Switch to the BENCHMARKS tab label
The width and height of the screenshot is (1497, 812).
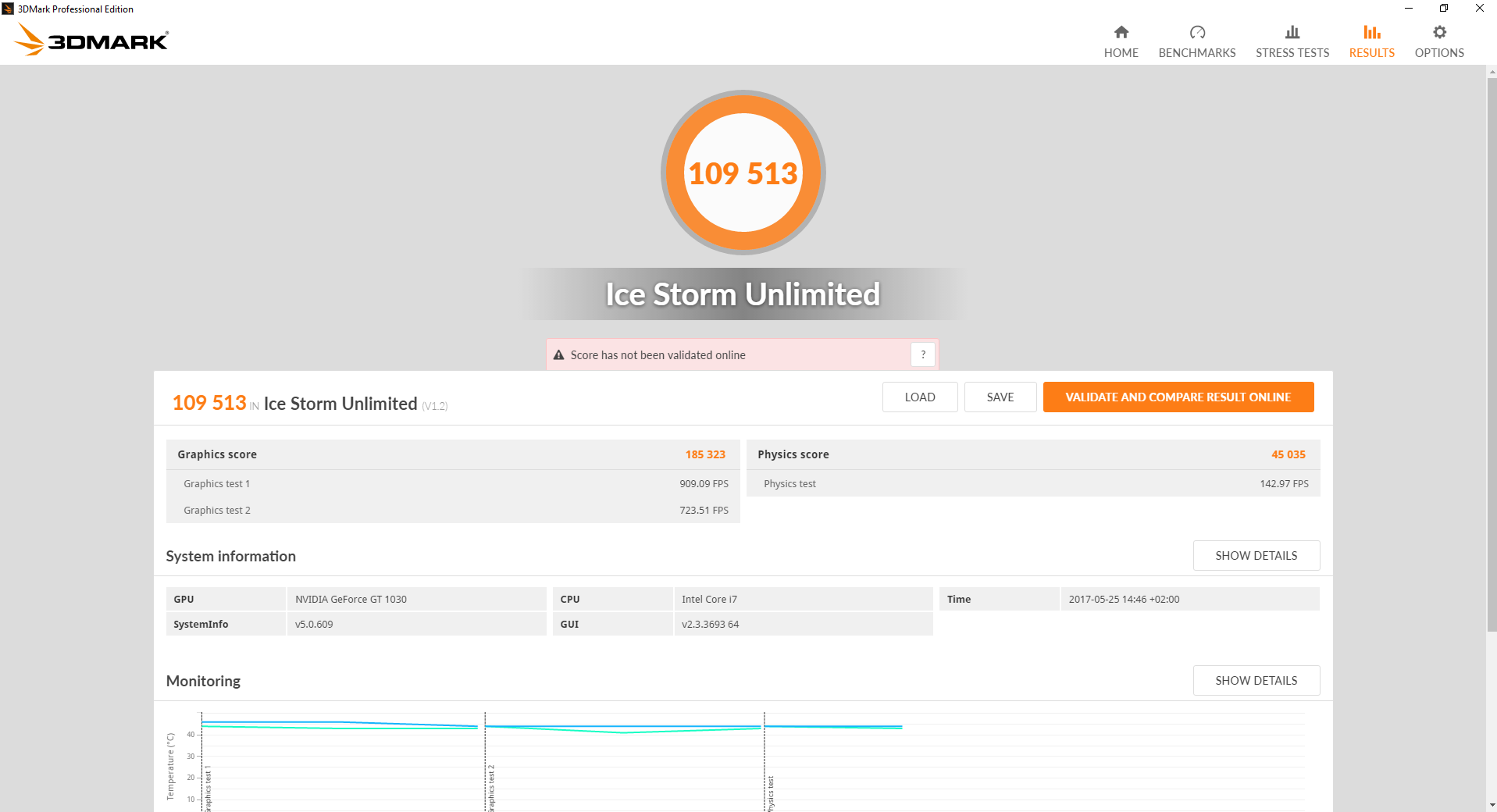(x=1197, y=53)
